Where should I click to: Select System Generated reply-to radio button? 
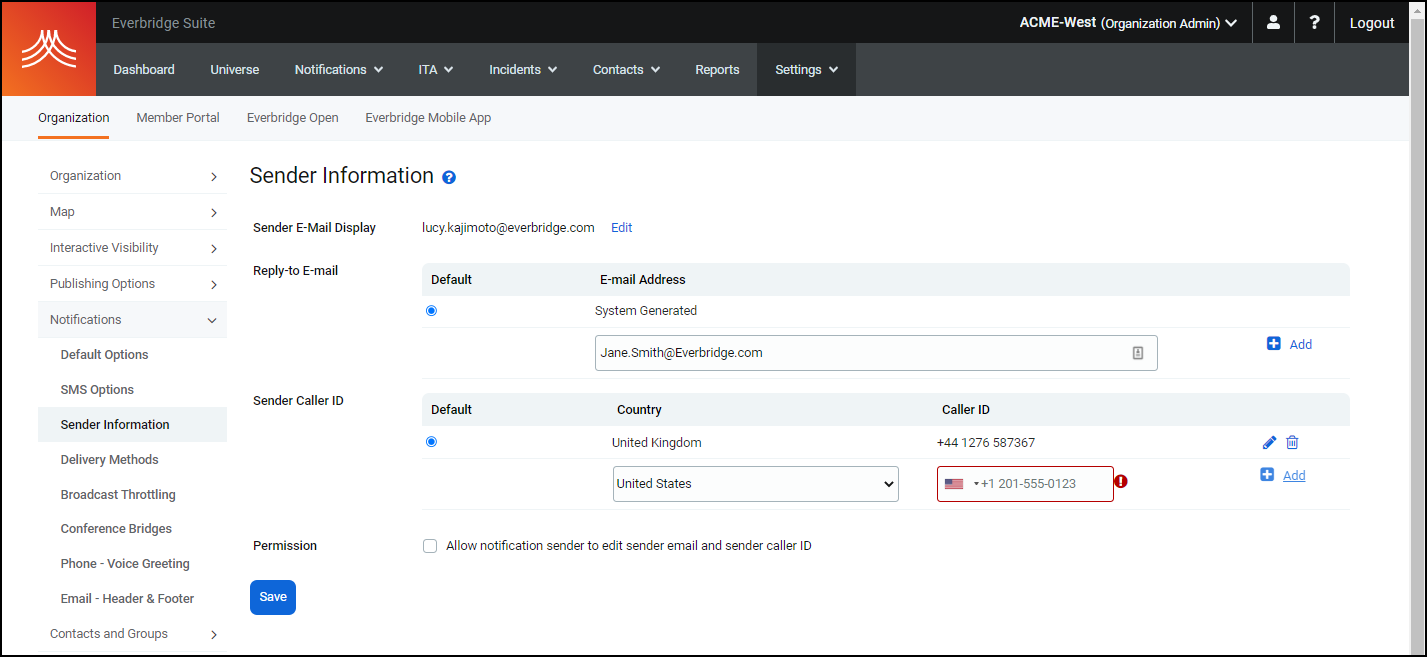pos(431,311)
